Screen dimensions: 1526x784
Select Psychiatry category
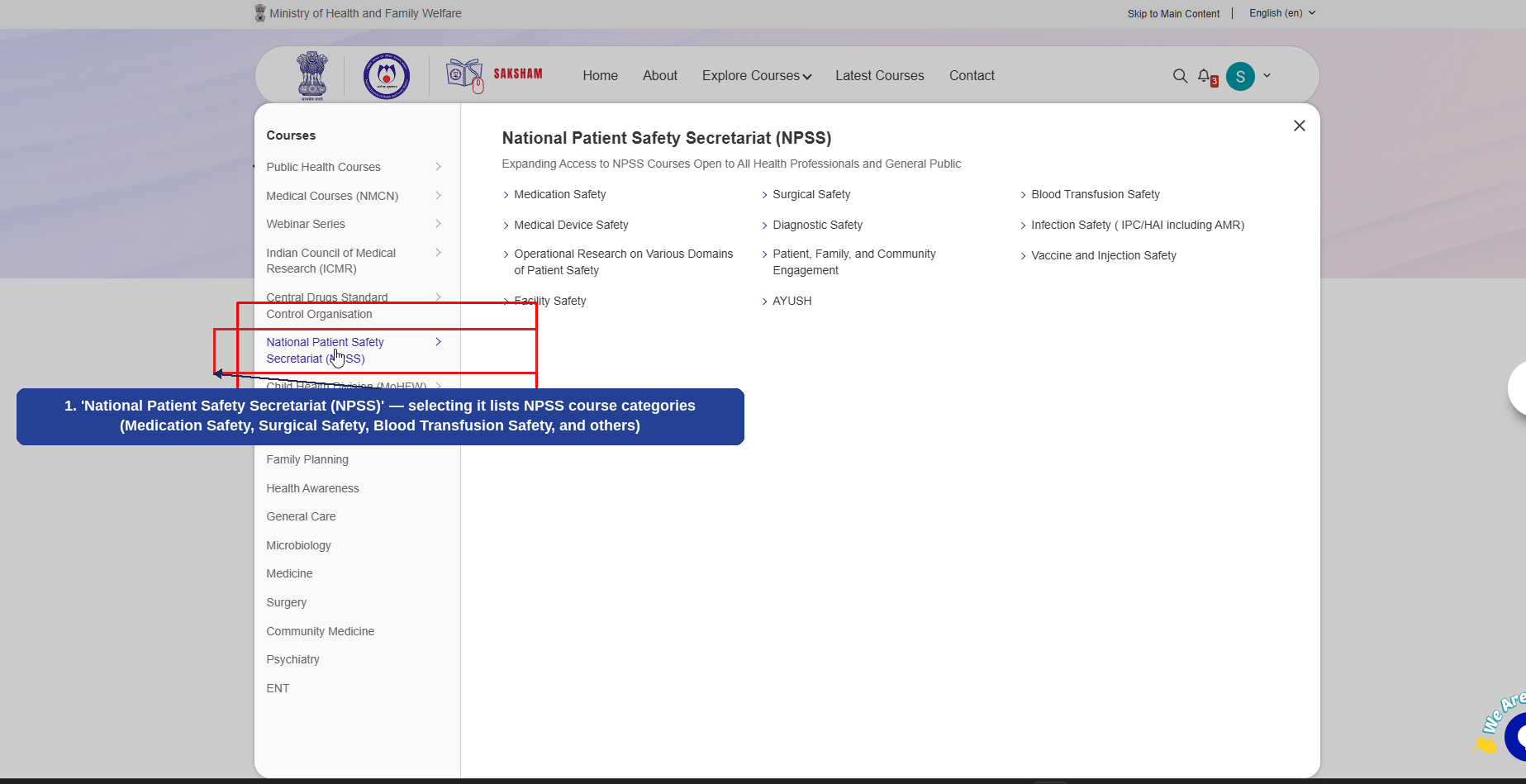[292, 659]
